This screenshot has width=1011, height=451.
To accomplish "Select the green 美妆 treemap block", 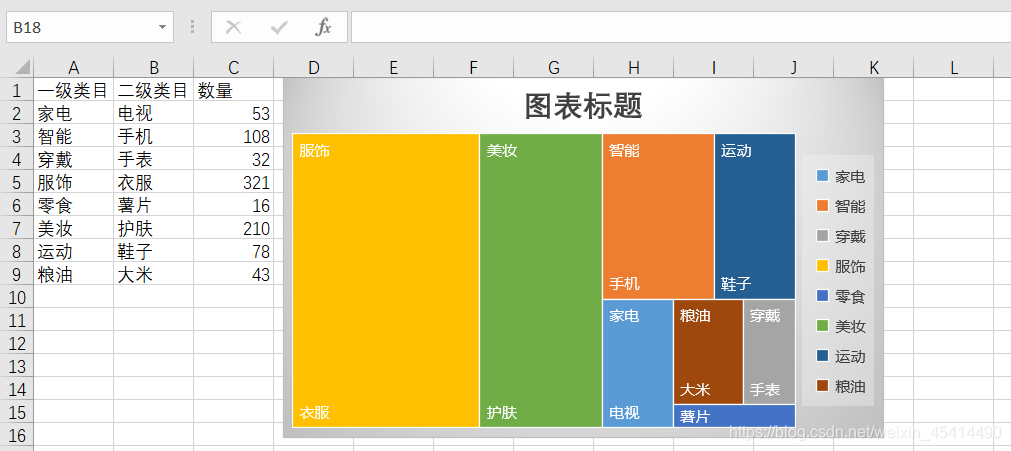I will click(x=541, y=280).
